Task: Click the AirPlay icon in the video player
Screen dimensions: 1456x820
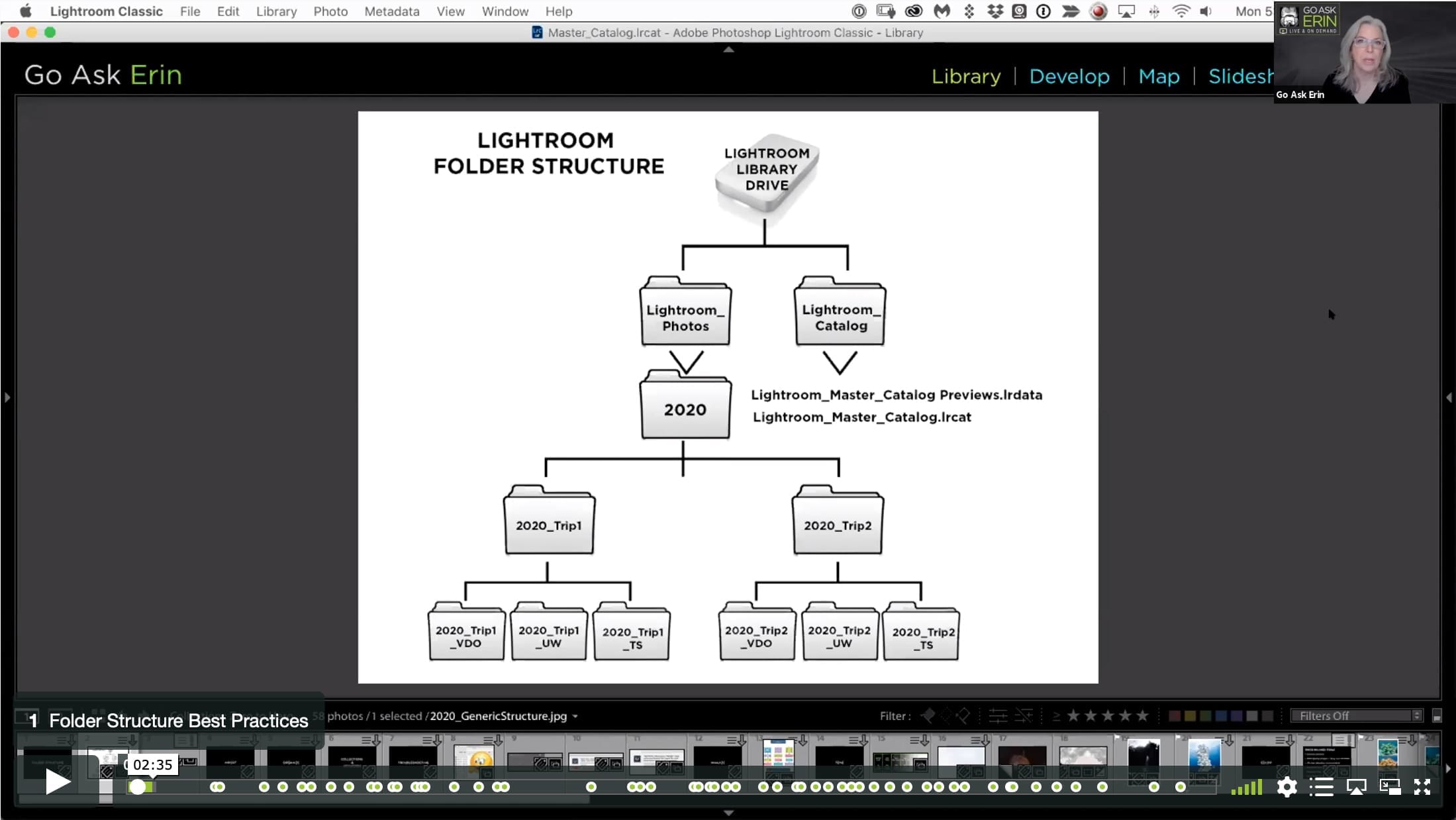Action: tap(1356, 787)
